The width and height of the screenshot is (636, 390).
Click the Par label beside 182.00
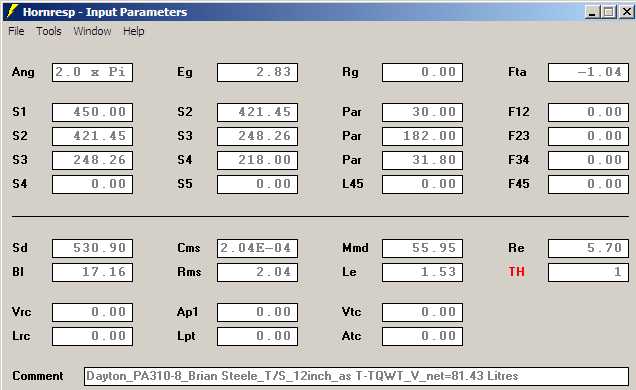(x=352, y=136)
